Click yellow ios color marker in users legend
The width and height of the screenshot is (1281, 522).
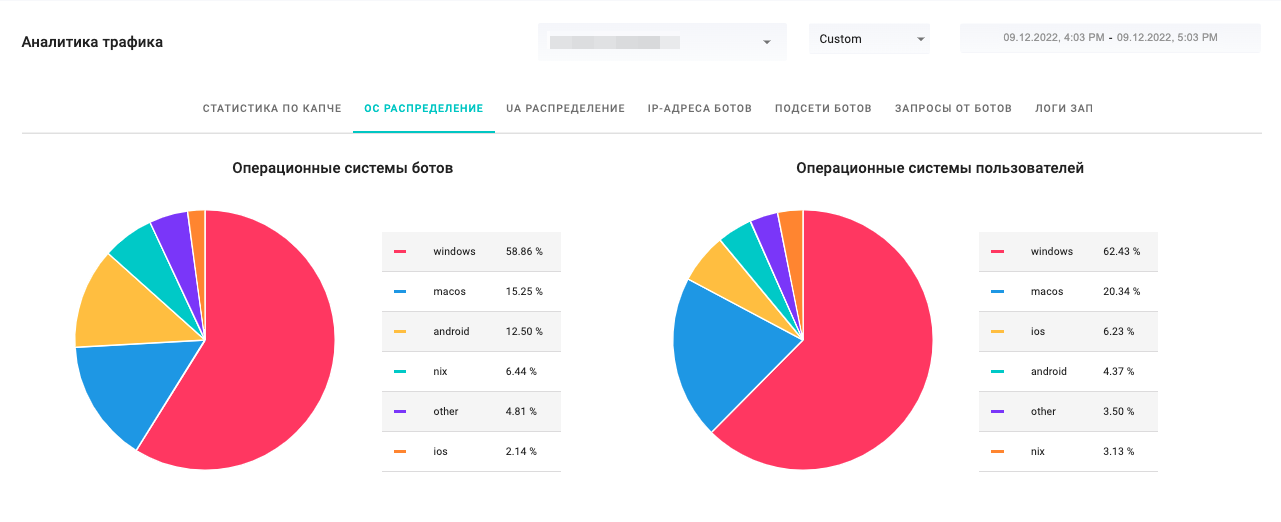coord(997,332)
